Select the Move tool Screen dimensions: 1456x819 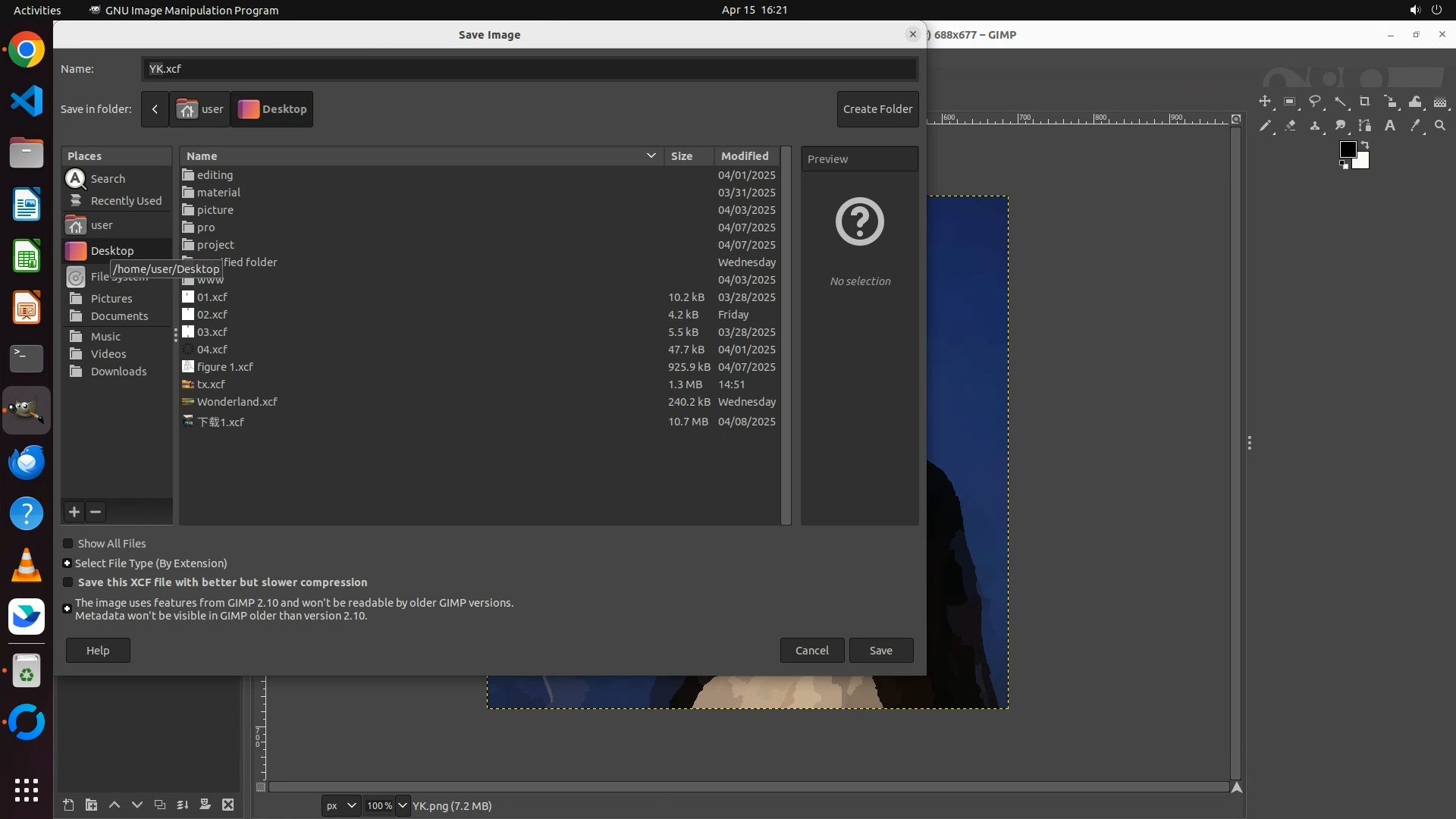[x=1265, y=102]
